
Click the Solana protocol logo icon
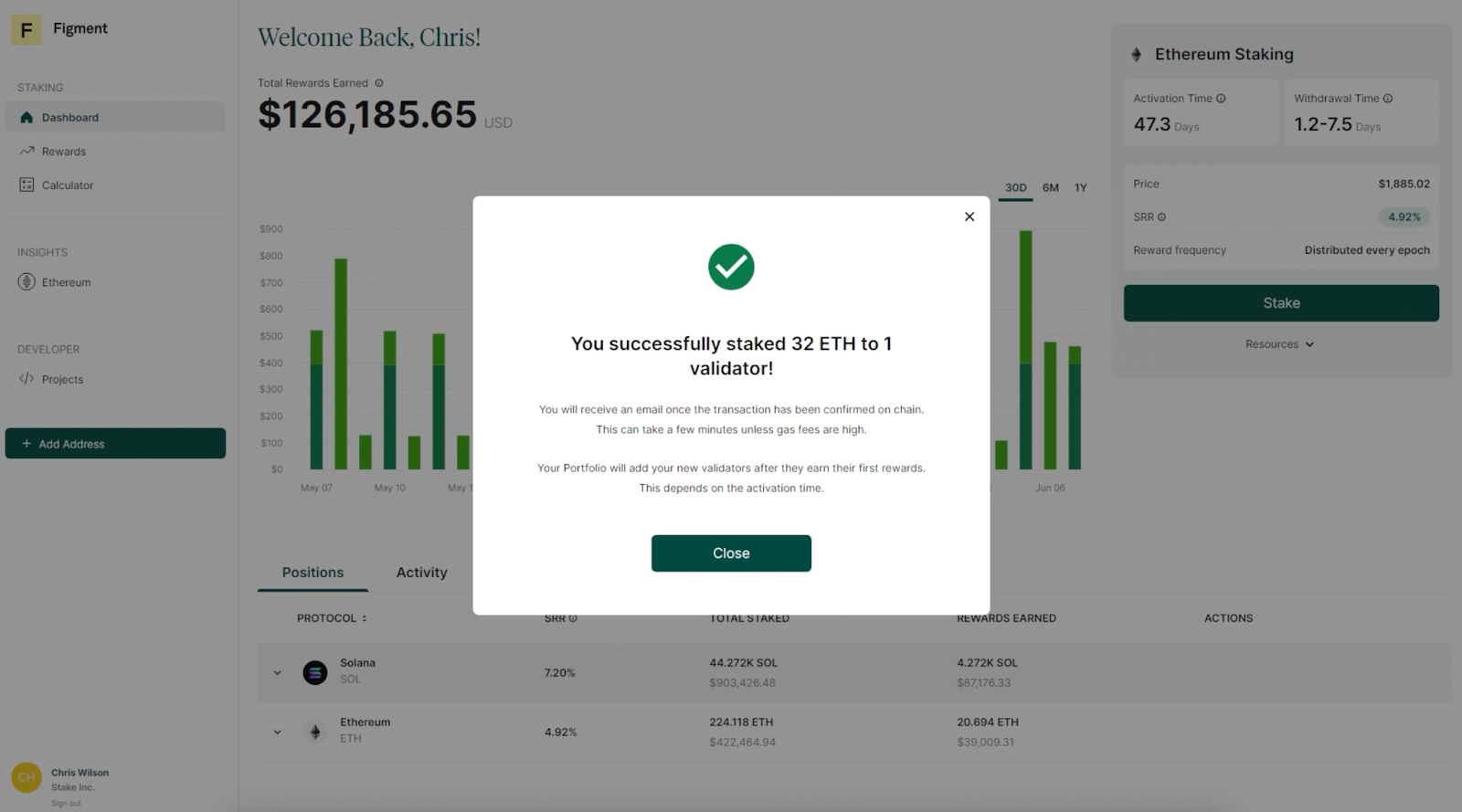[315, 673]
